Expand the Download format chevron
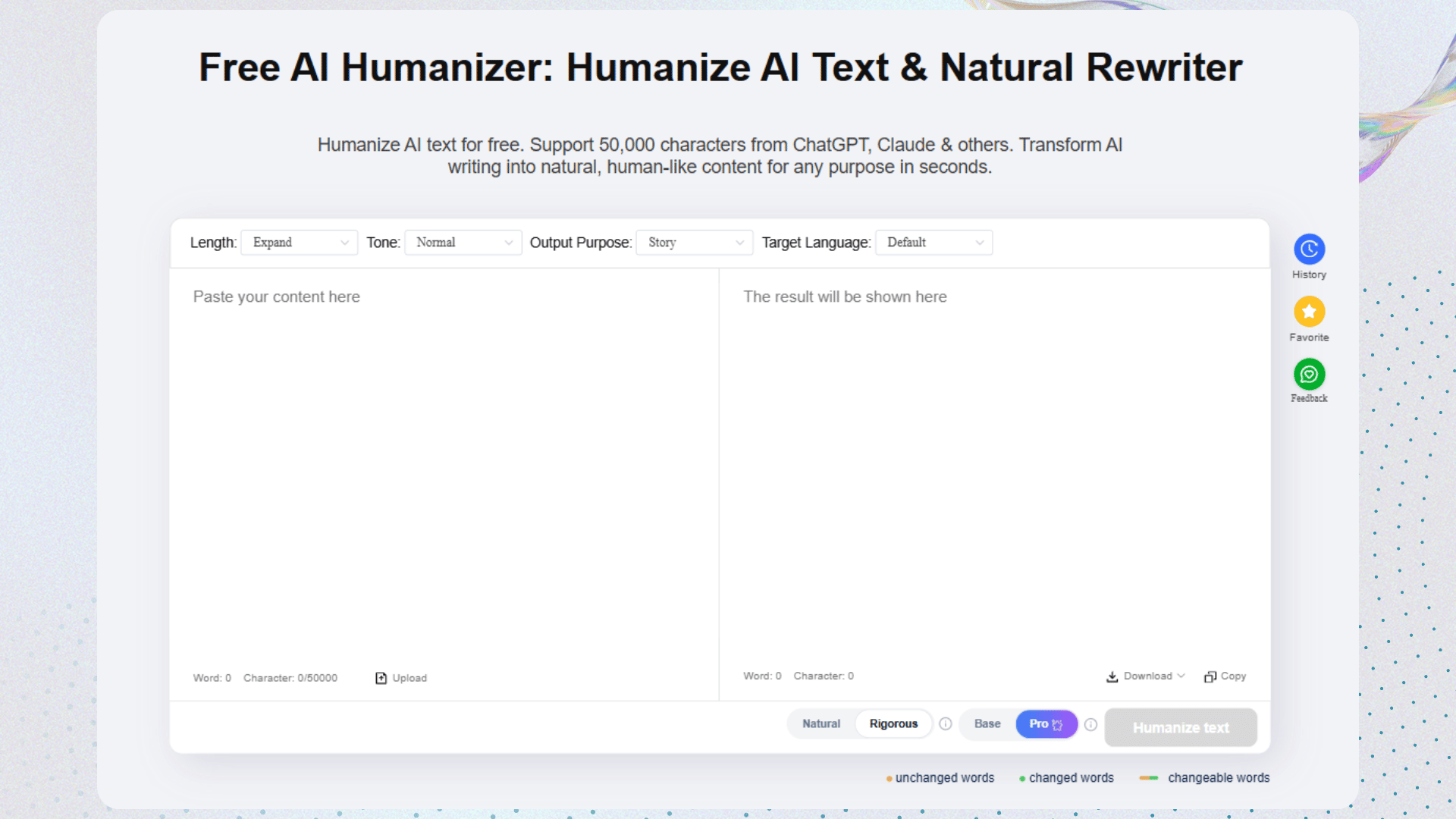This screenshot has width=1456, height=819. tap(1181, 676)
